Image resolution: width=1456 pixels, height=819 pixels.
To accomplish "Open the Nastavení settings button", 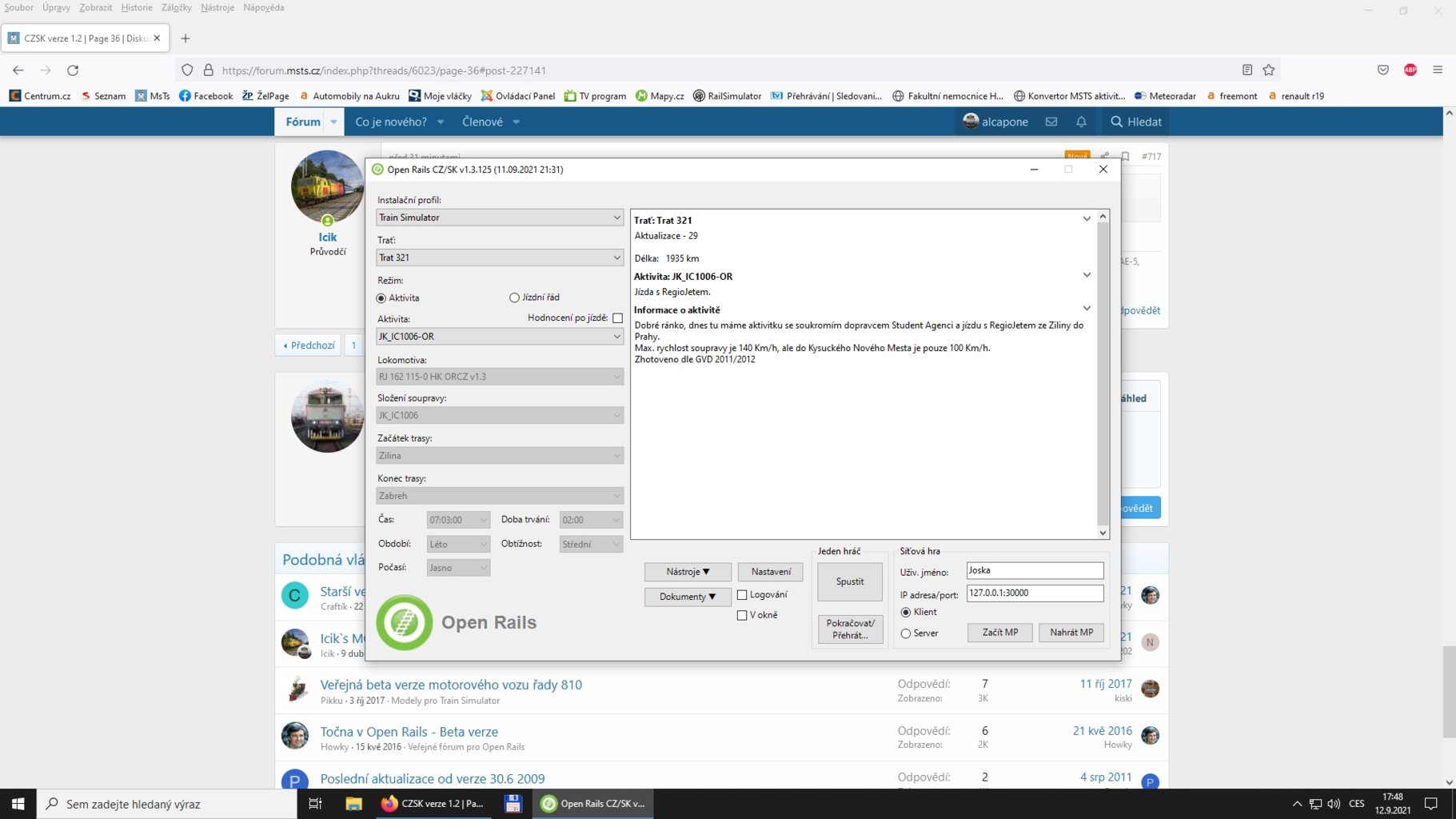I will 771,572.
